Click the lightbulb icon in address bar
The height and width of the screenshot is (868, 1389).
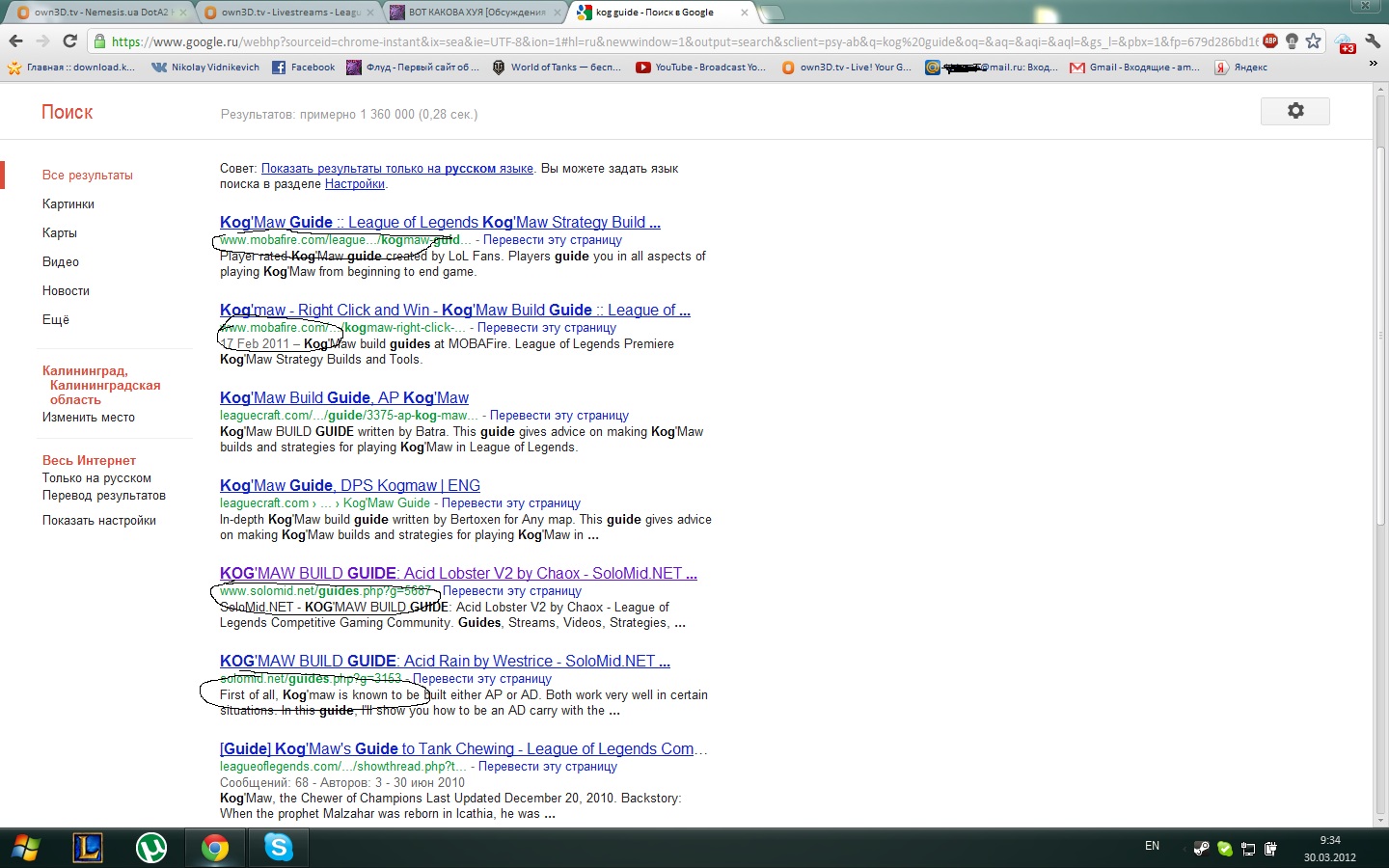(x=1292, y=41)
